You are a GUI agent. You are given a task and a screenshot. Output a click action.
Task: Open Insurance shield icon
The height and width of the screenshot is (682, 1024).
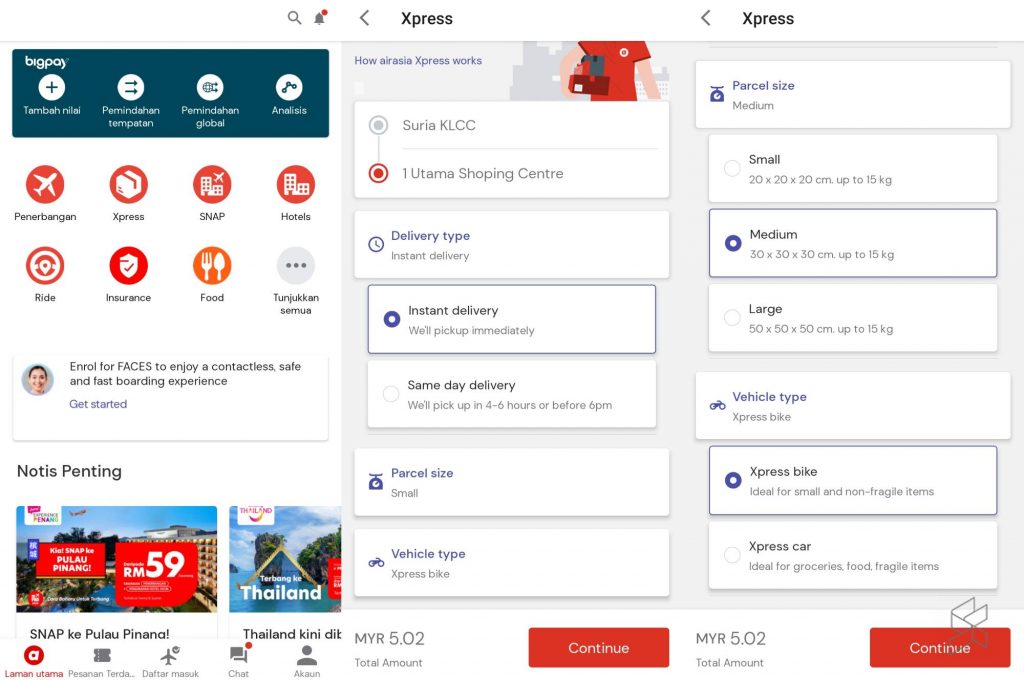[x=129, y=265]
